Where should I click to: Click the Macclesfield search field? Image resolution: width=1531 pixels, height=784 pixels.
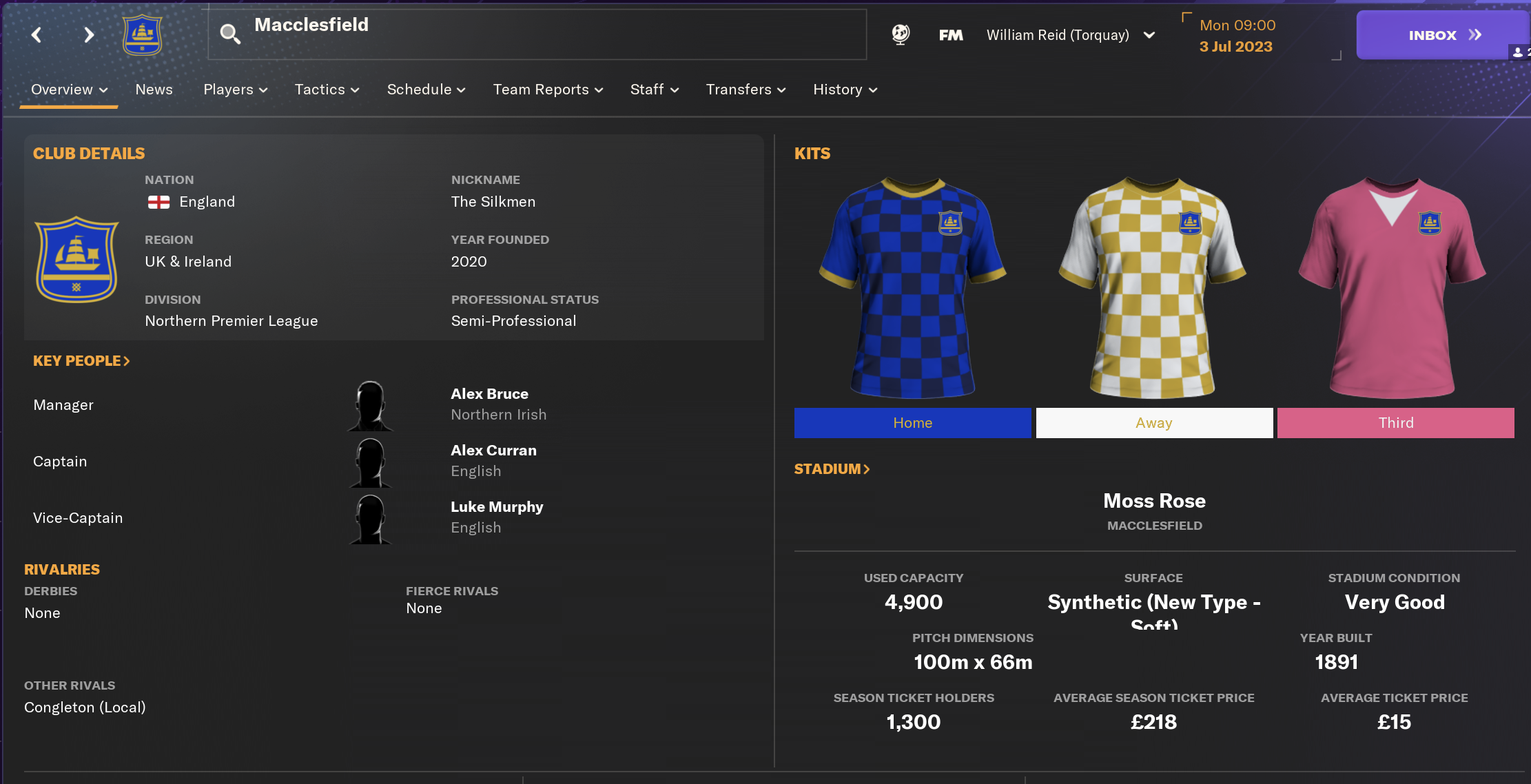point(537,34)
